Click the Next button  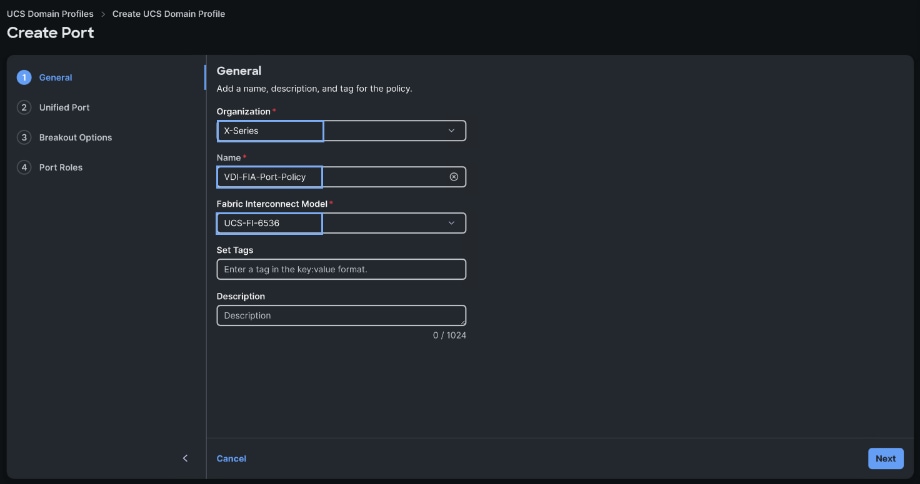885,458
